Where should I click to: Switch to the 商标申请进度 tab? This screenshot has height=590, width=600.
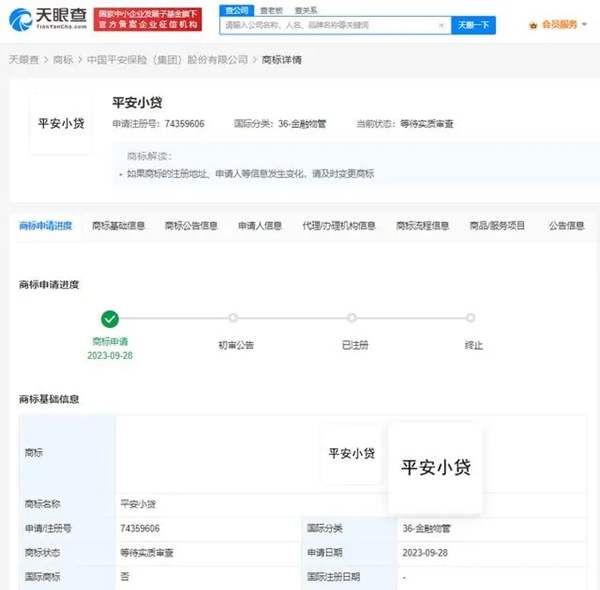tap(46, 226)
